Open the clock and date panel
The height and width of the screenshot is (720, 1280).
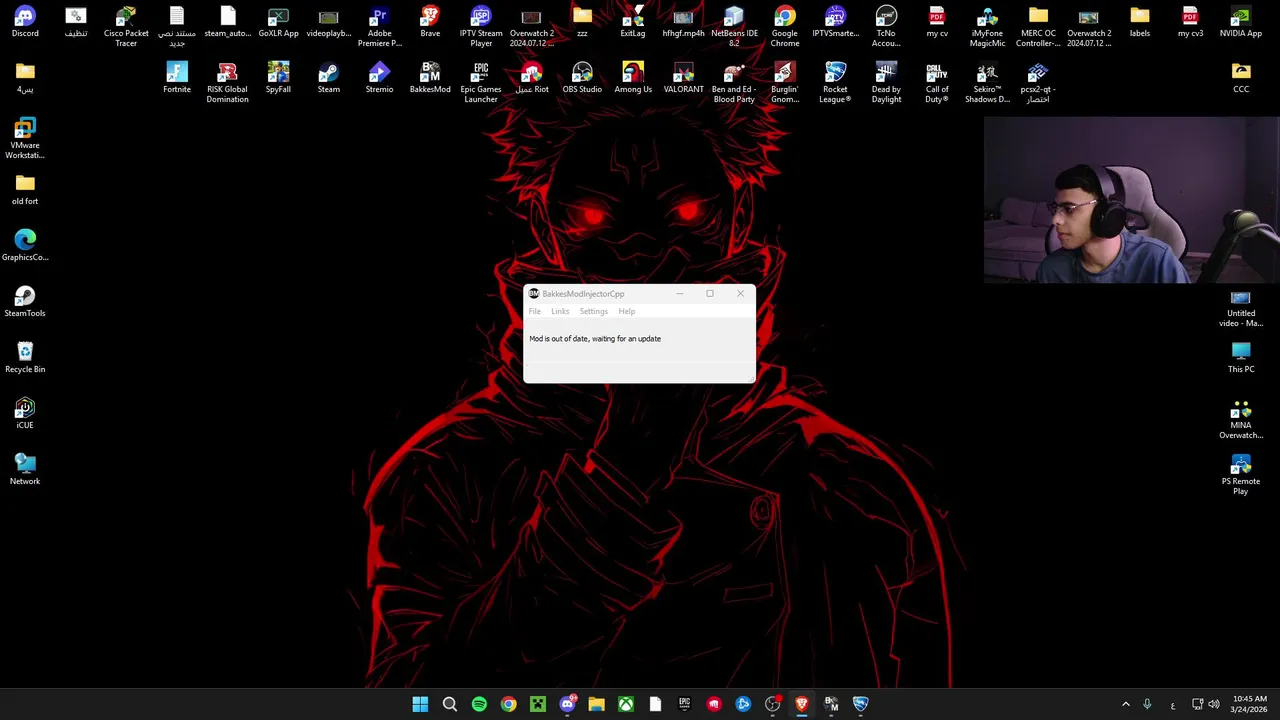coord(1249,704)
